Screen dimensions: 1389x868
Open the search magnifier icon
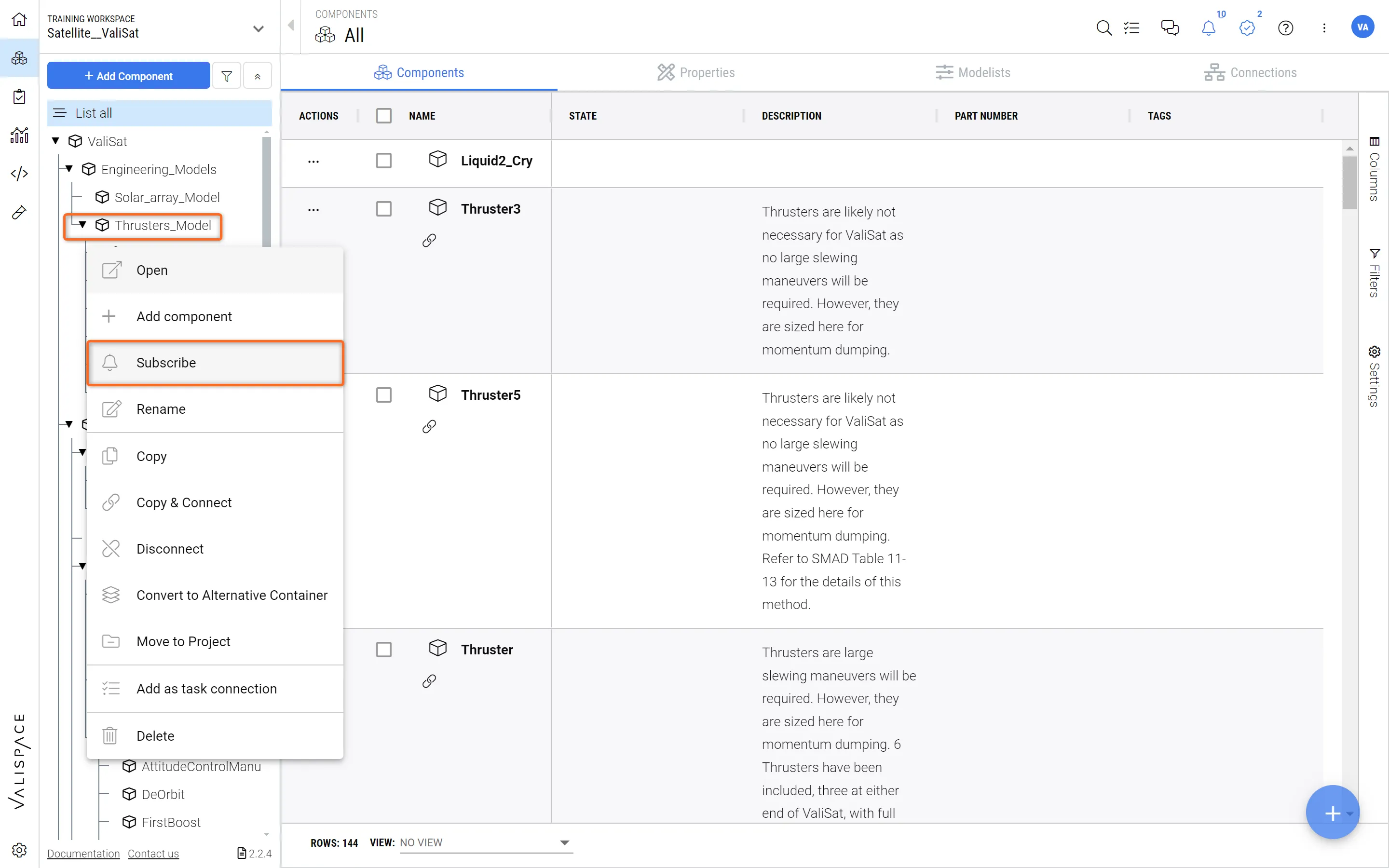click(x=1103, y=27)
